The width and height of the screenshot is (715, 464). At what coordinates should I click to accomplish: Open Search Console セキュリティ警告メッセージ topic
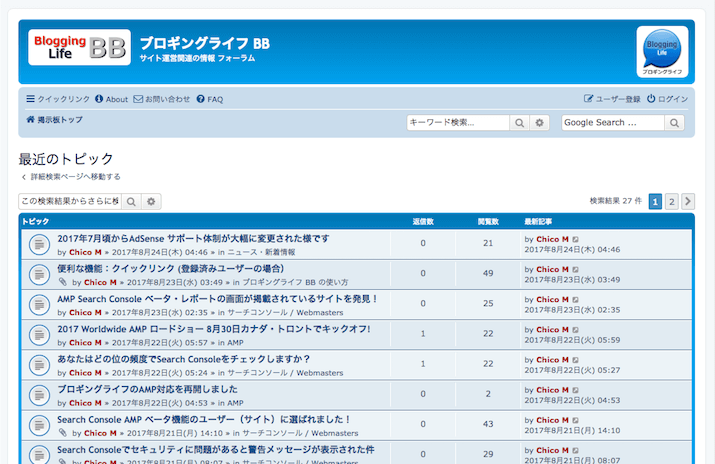coord(216,449)
